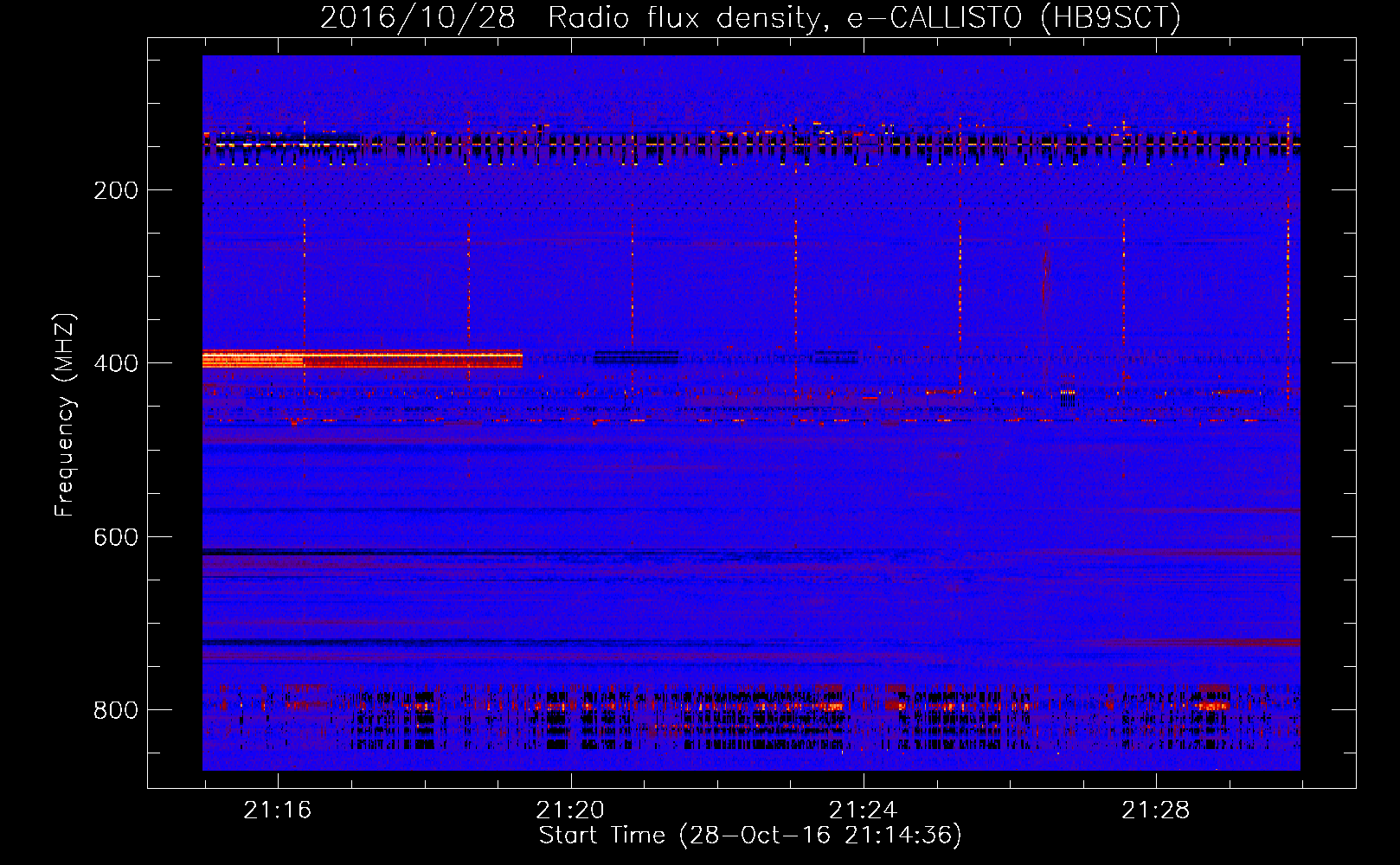Click the '21:16' time tick label

(277, 811)
